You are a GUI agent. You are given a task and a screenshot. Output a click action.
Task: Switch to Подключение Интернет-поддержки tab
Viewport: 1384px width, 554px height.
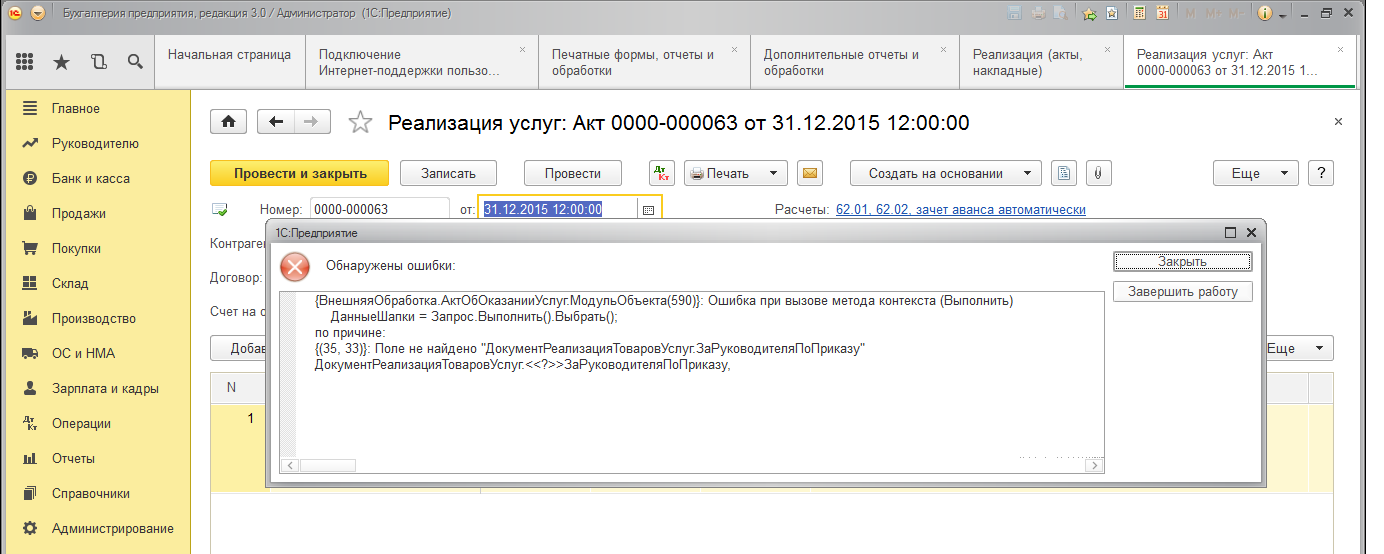pyautogui.click(x=421, y=62)
